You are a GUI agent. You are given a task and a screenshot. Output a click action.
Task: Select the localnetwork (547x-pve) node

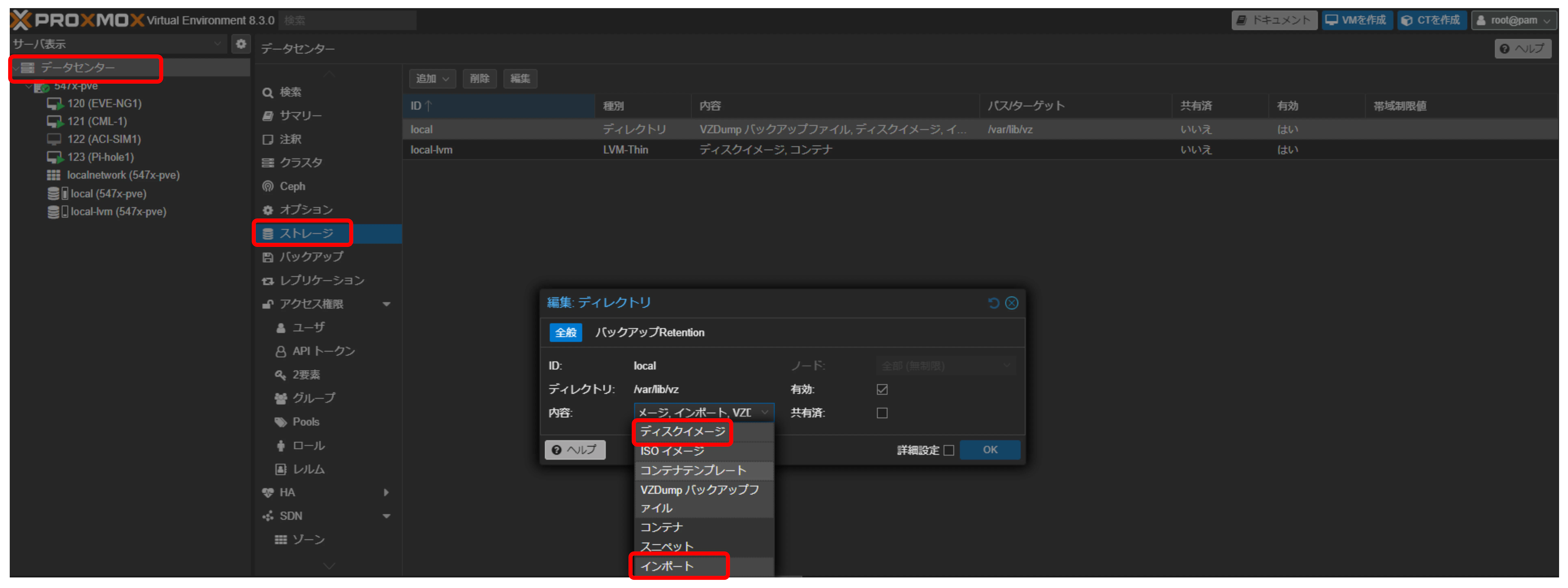tap(123, 175)
